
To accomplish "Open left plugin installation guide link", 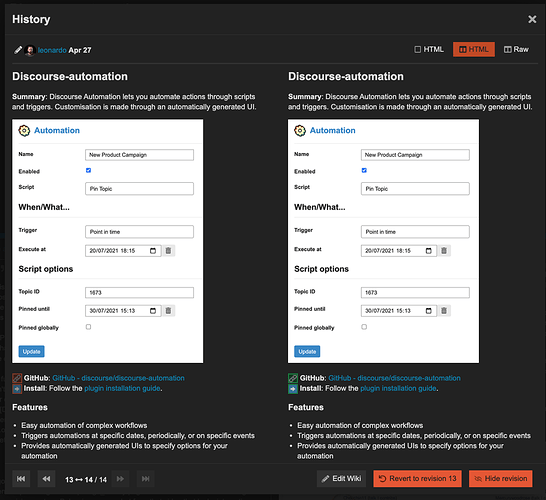I will [x=122, y=388].
